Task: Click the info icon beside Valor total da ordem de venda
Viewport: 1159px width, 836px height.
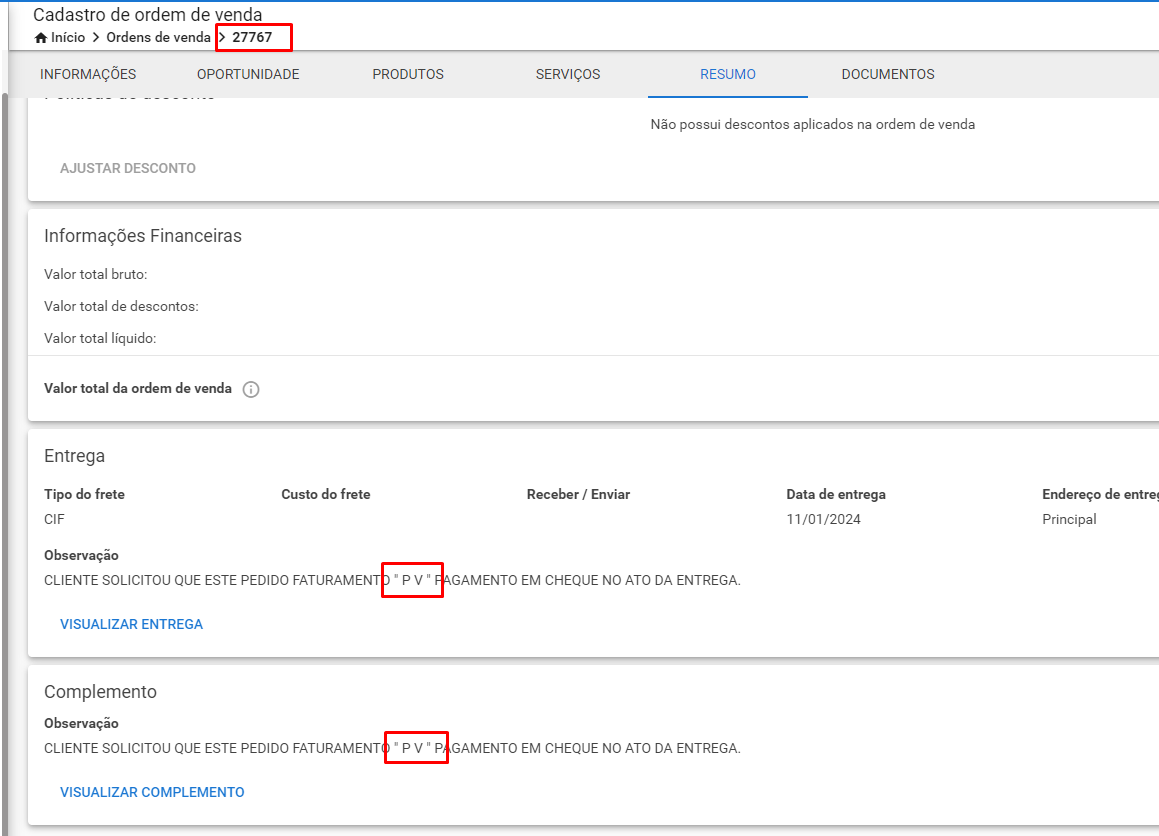Action: 251,390
